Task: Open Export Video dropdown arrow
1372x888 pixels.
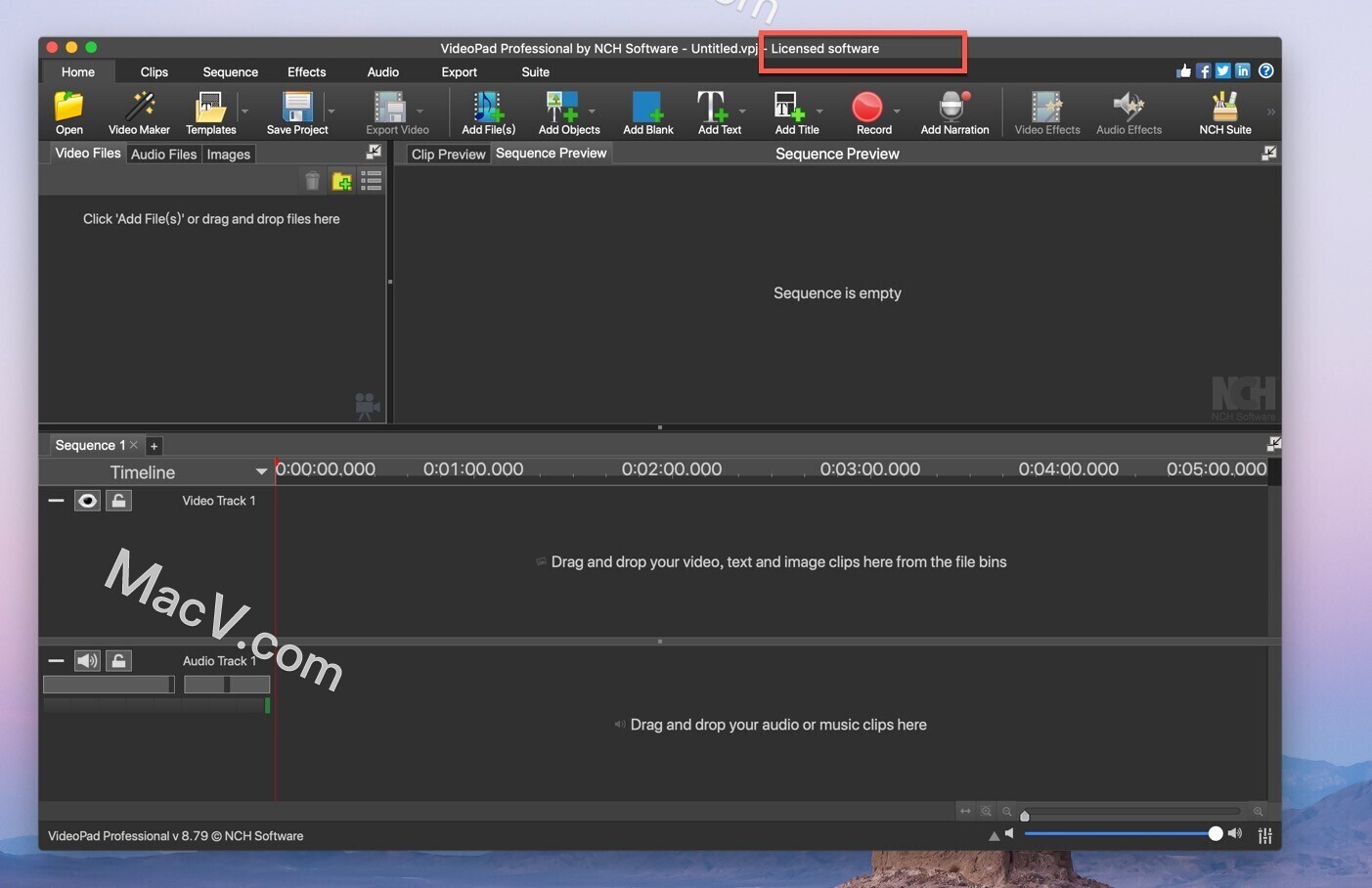Action: 420,111
